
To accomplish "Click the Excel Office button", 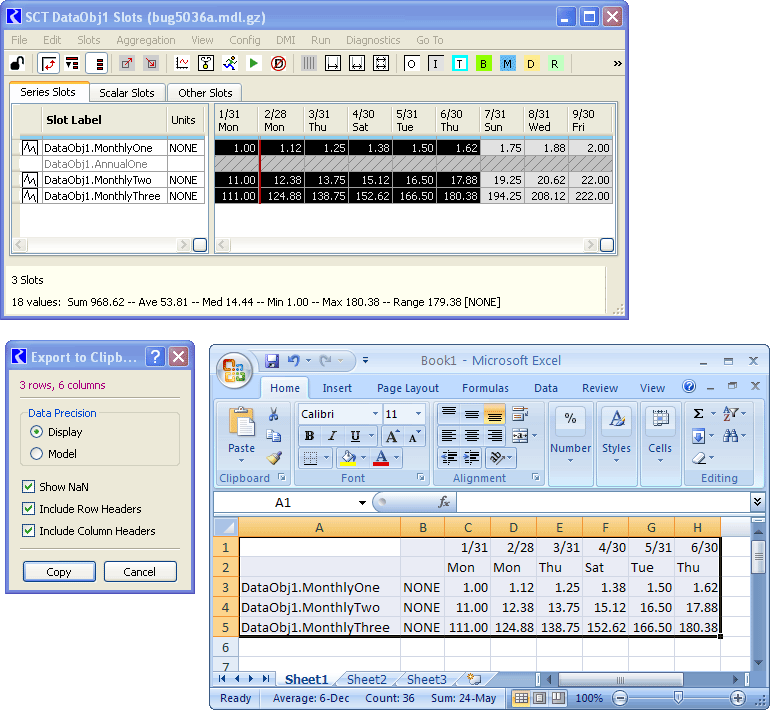I will click(234, 370).
